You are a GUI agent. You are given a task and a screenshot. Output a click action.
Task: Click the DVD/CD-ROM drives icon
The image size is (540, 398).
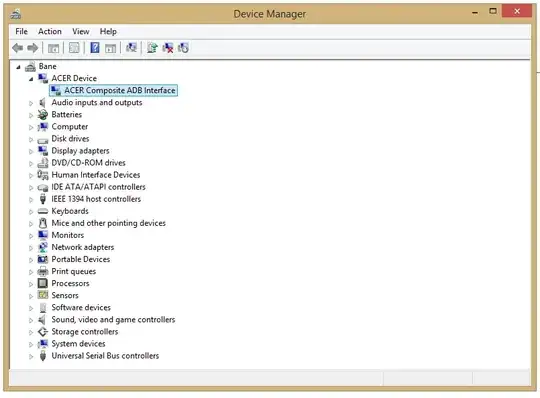coord(43,163)
